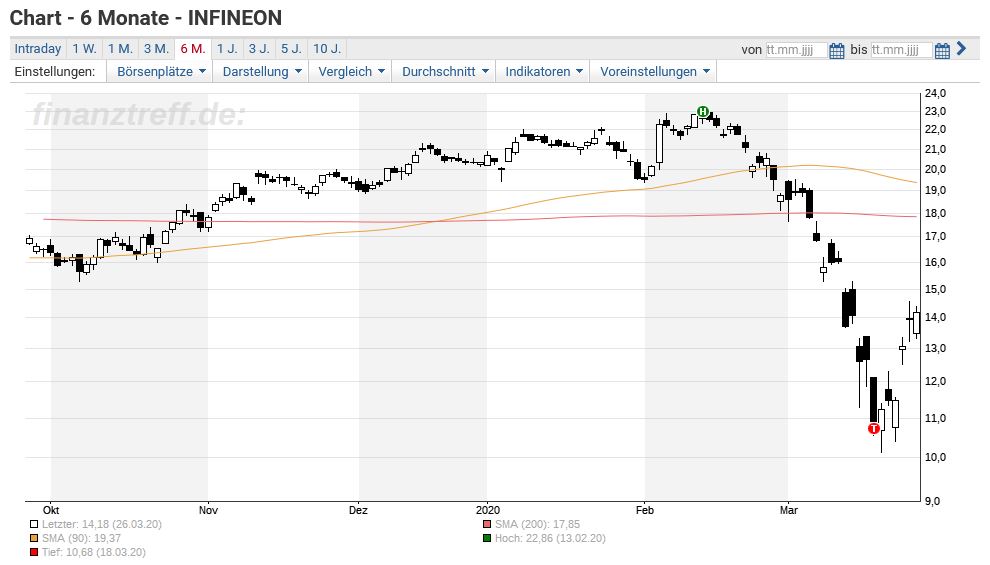
Task: Click the 18,0 price axis label
Action: point(935,213)
